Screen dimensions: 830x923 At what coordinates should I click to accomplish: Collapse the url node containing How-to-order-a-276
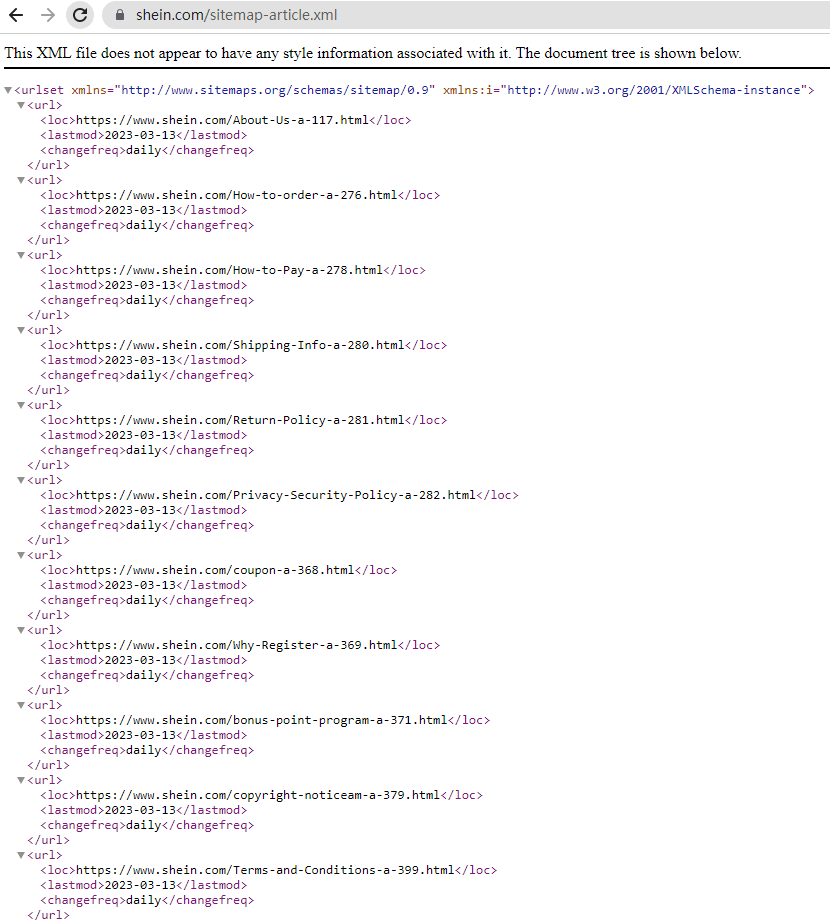click(x=21, y=180)
